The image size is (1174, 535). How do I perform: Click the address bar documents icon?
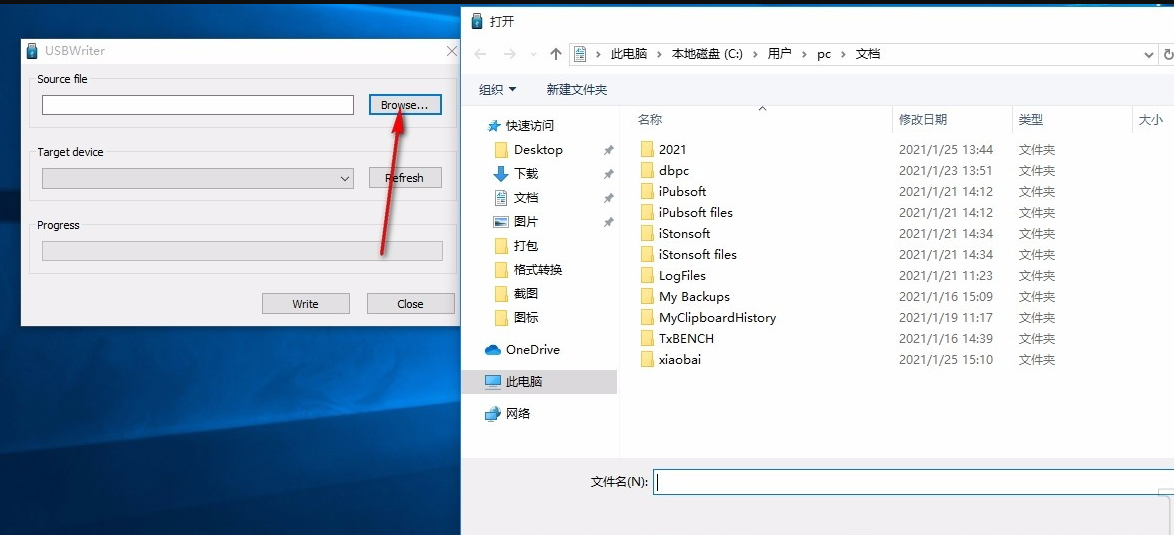[580, 54]
